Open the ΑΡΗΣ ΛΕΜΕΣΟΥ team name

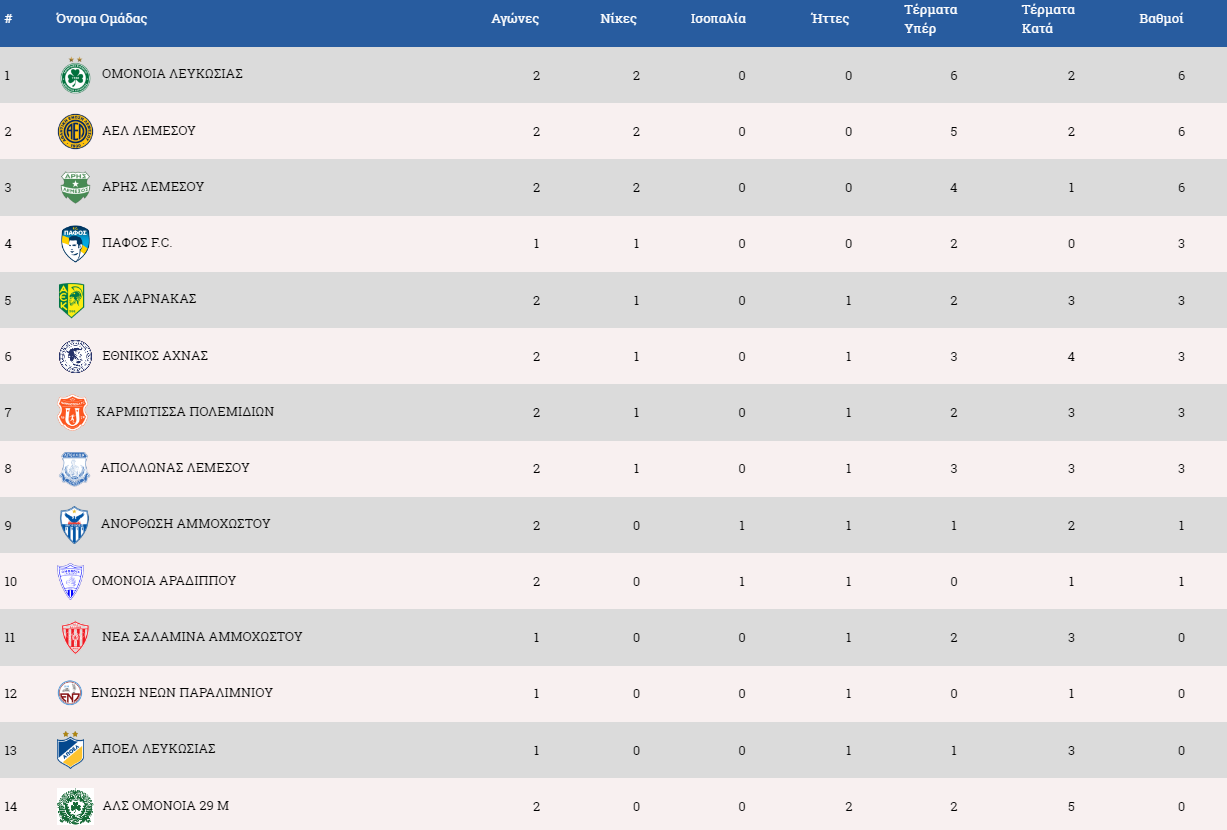[153, 187]
